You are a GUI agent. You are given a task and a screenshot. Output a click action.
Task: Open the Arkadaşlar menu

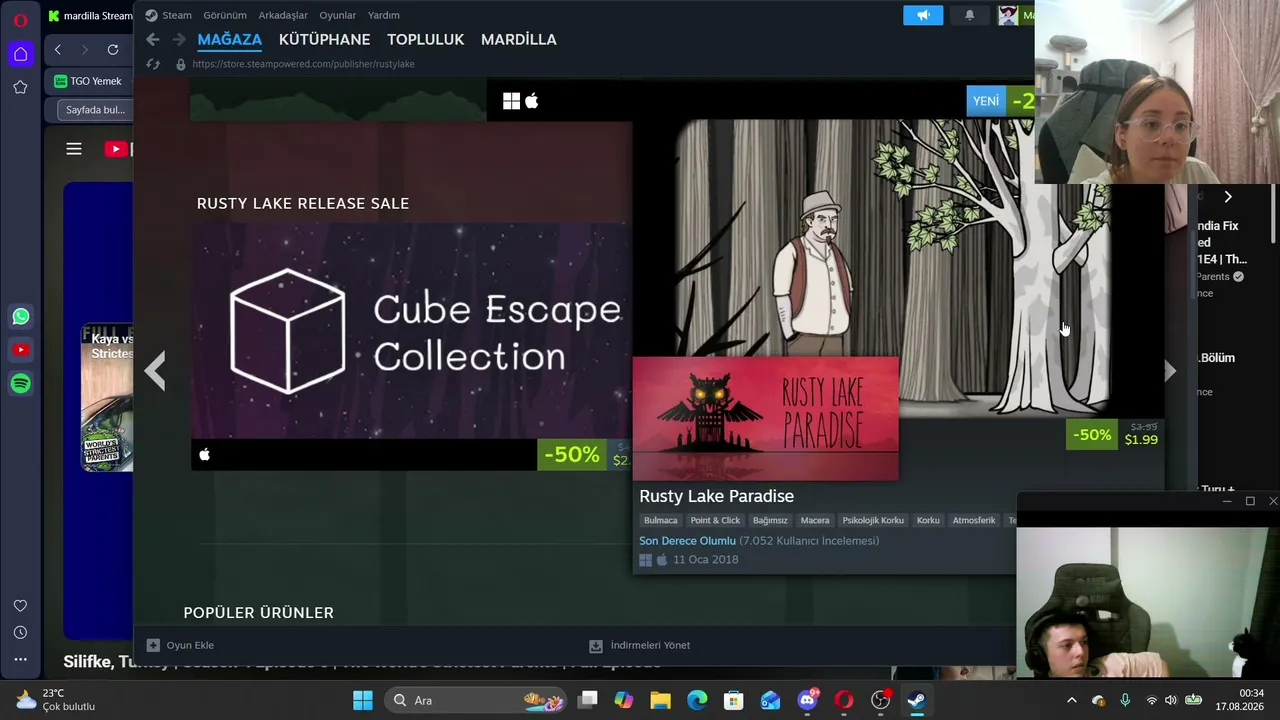click(x=283, y=15)
